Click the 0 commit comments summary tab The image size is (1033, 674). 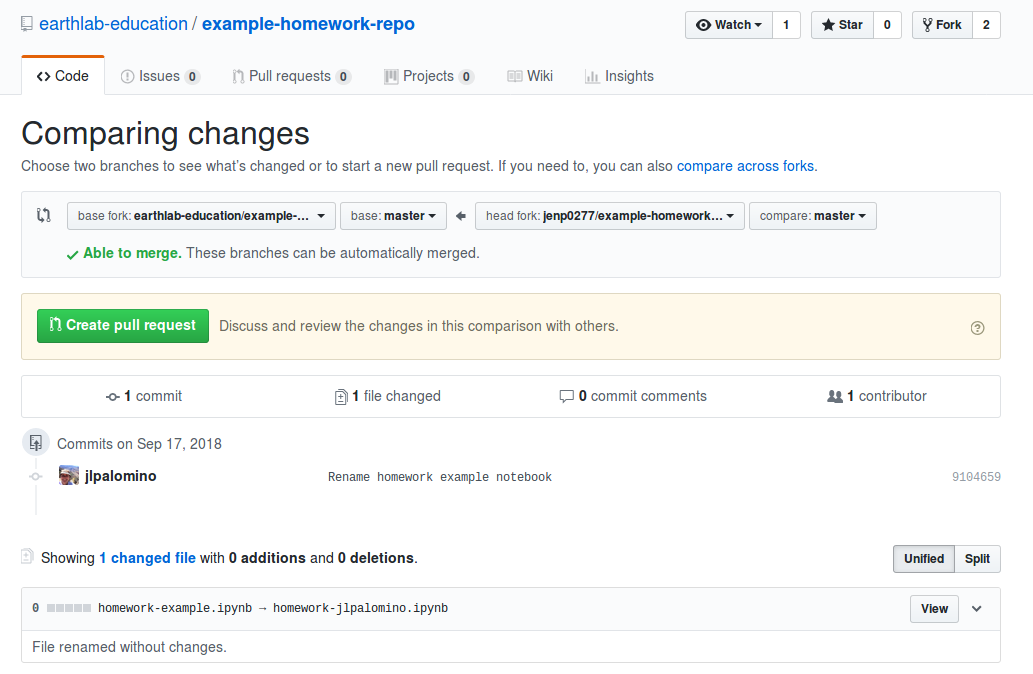click(633, 397)
